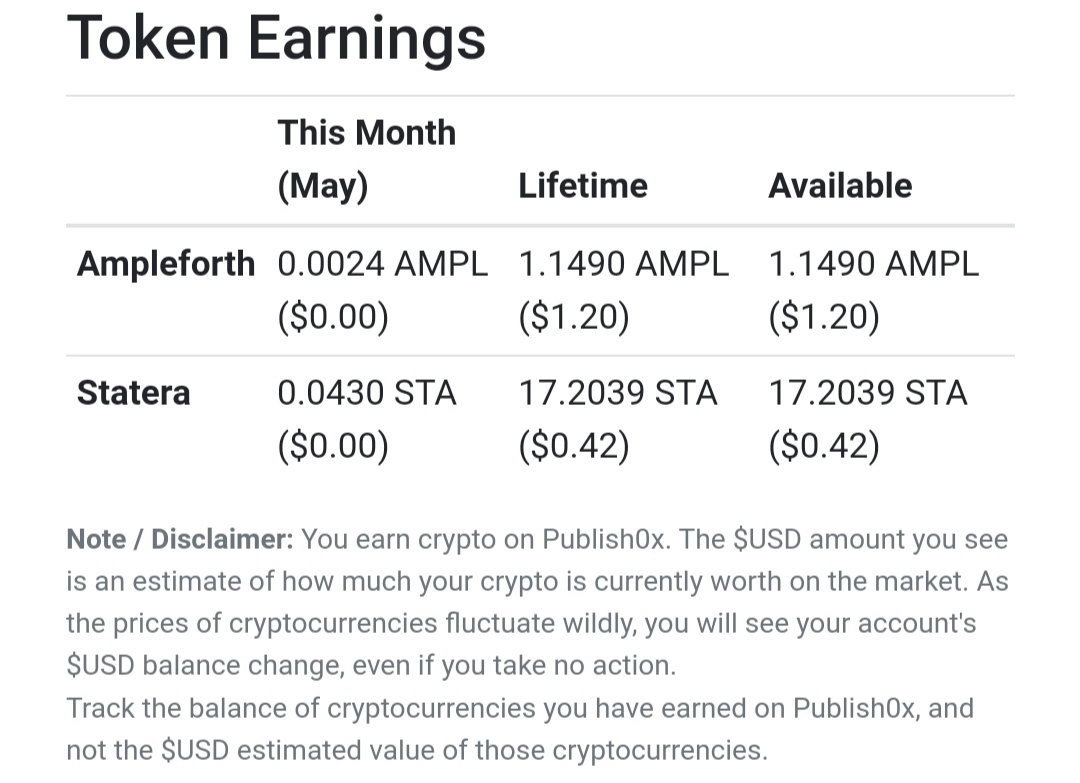Screen dimensions: 1080x783
Task: Click the Ampleforth Available ($1.20) amount
Action: pos(824,317)
